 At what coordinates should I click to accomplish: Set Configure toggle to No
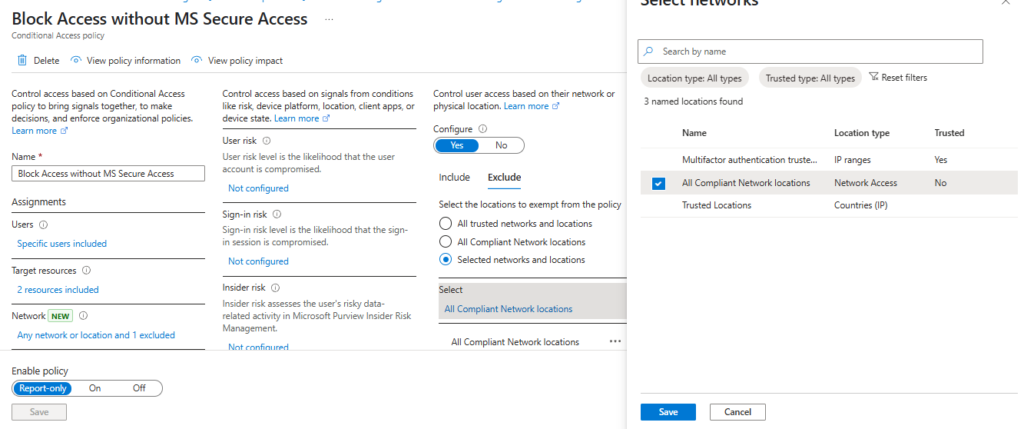pos(501,145)
